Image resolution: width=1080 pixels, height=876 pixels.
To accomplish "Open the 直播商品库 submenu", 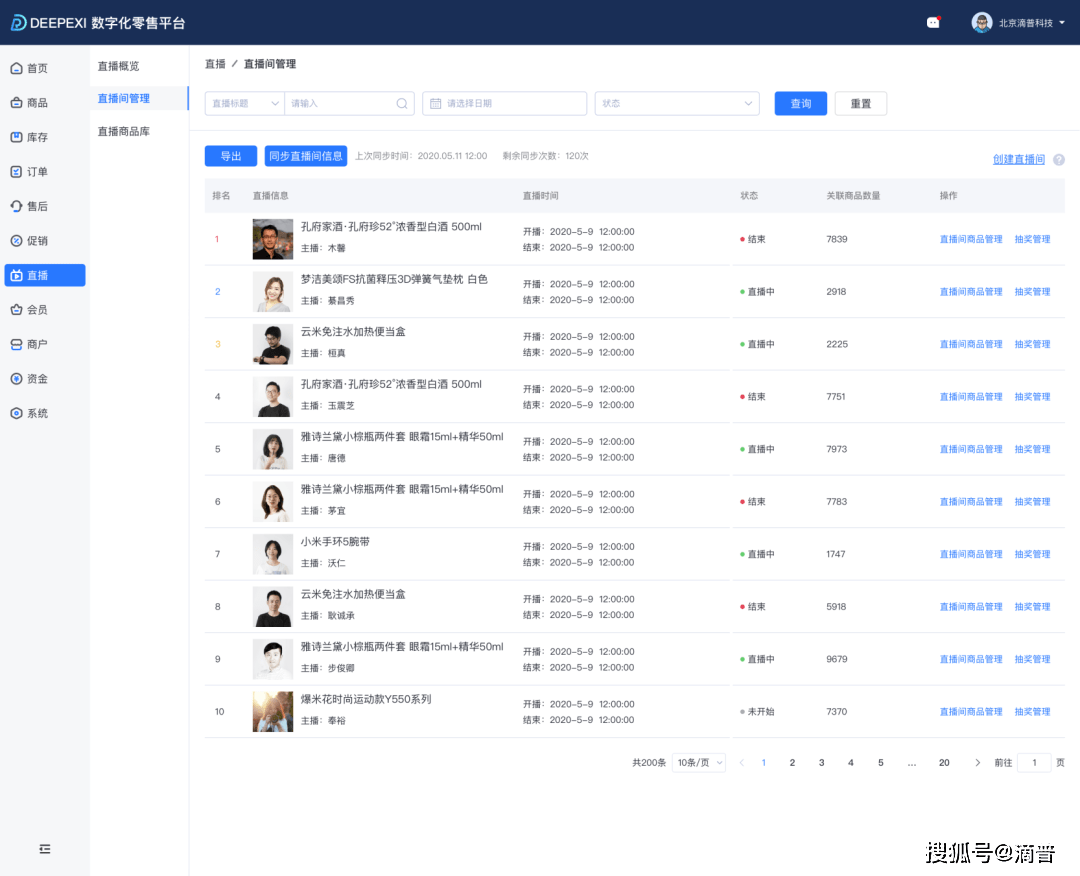I will click(x=123, y=131).
